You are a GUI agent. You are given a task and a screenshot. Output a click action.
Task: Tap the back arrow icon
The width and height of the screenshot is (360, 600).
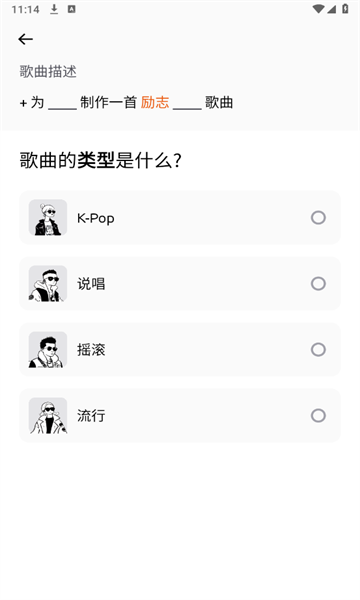click(25, 39)
